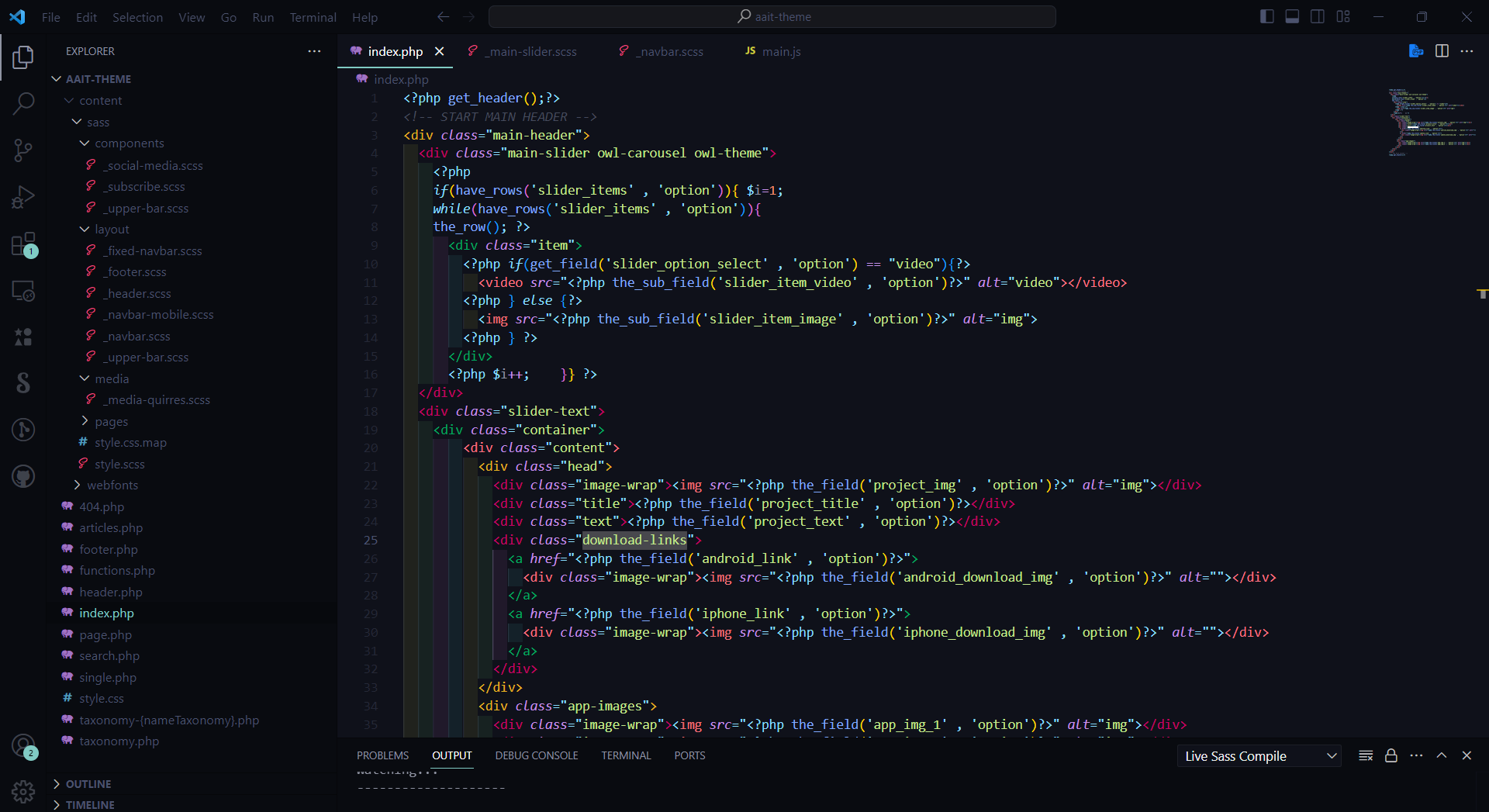Open the Run and Debug view
The width and height of the screenshot is (1489, 812).
tap(23, 197)
